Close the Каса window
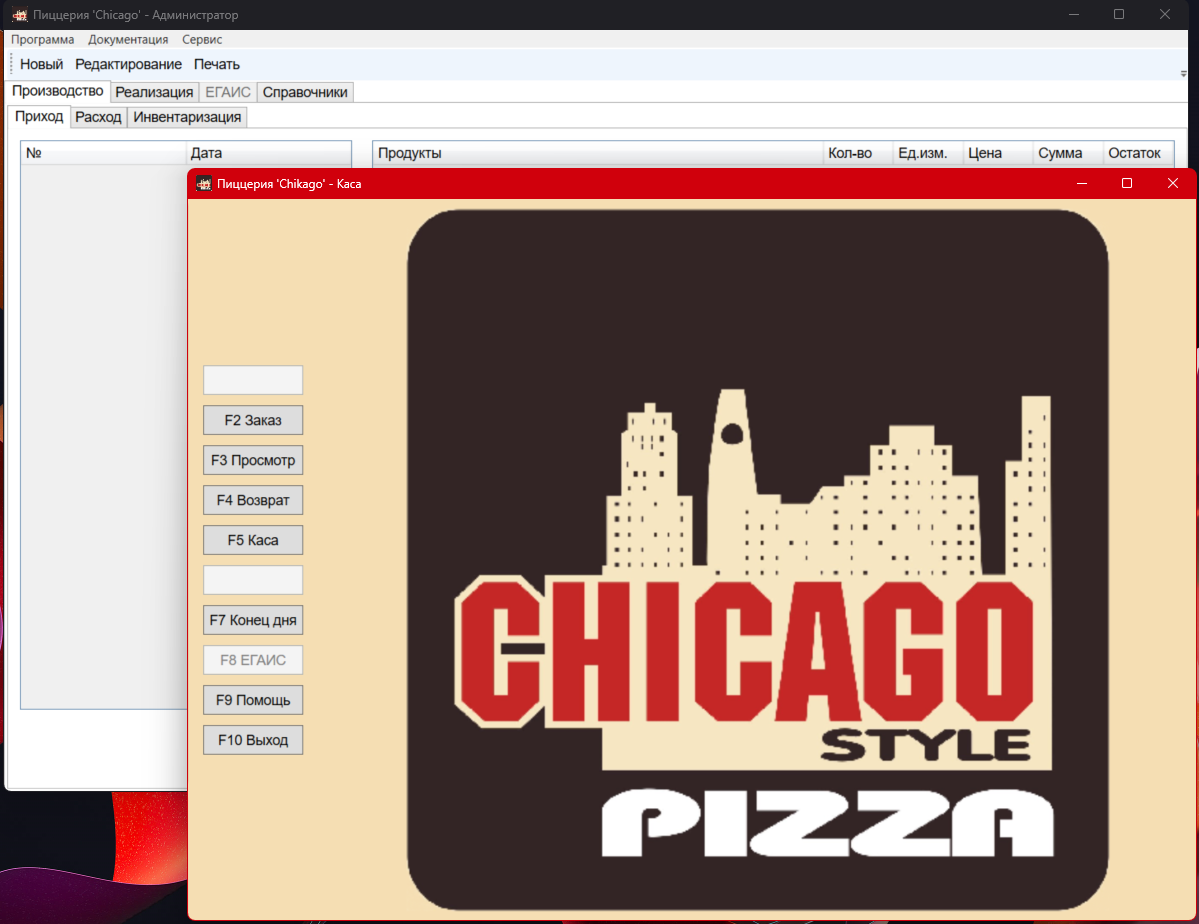Viewport: 1199px width, 924px height. click(1172, 184)
